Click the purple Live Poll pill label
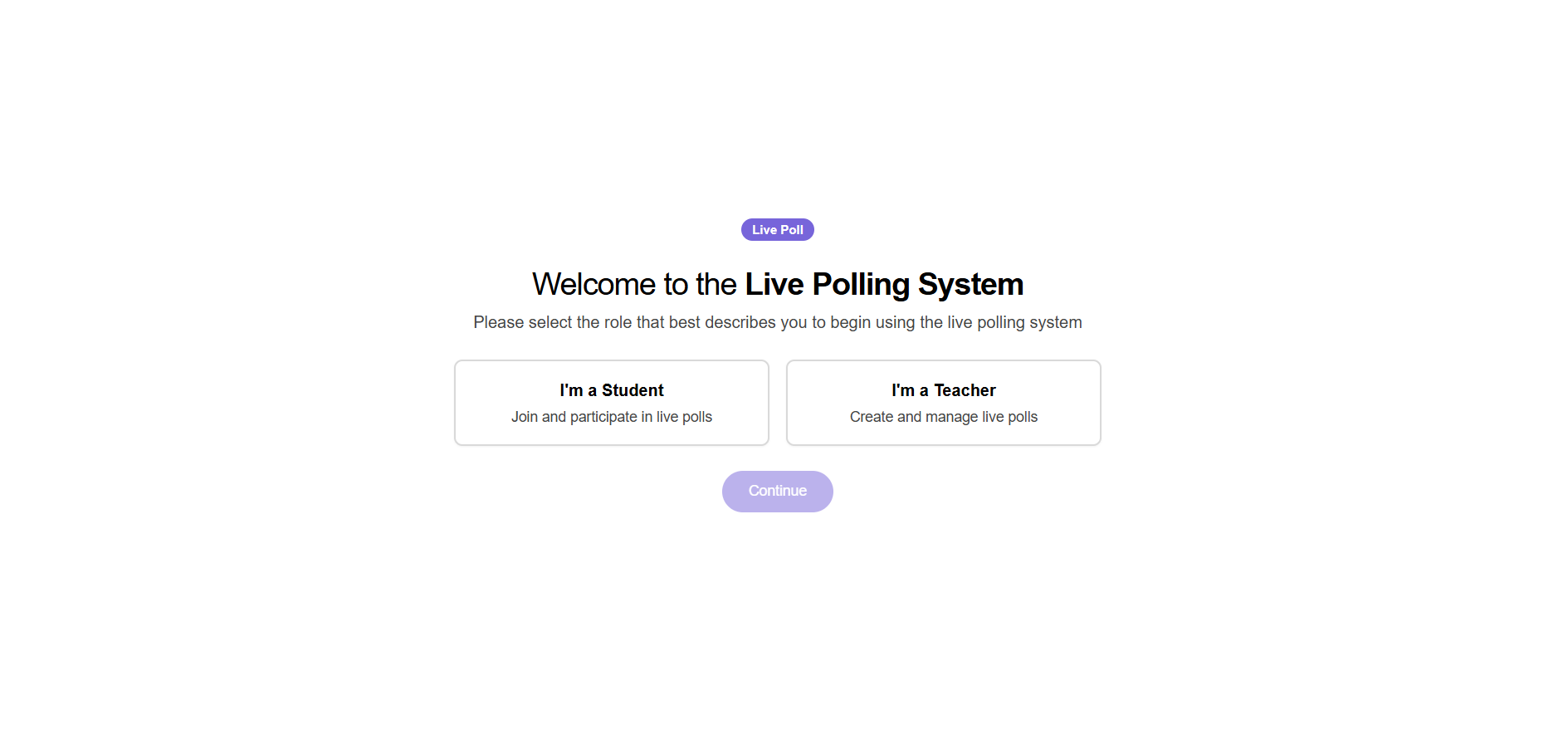The image size is (1568, 754). (777, 230)
